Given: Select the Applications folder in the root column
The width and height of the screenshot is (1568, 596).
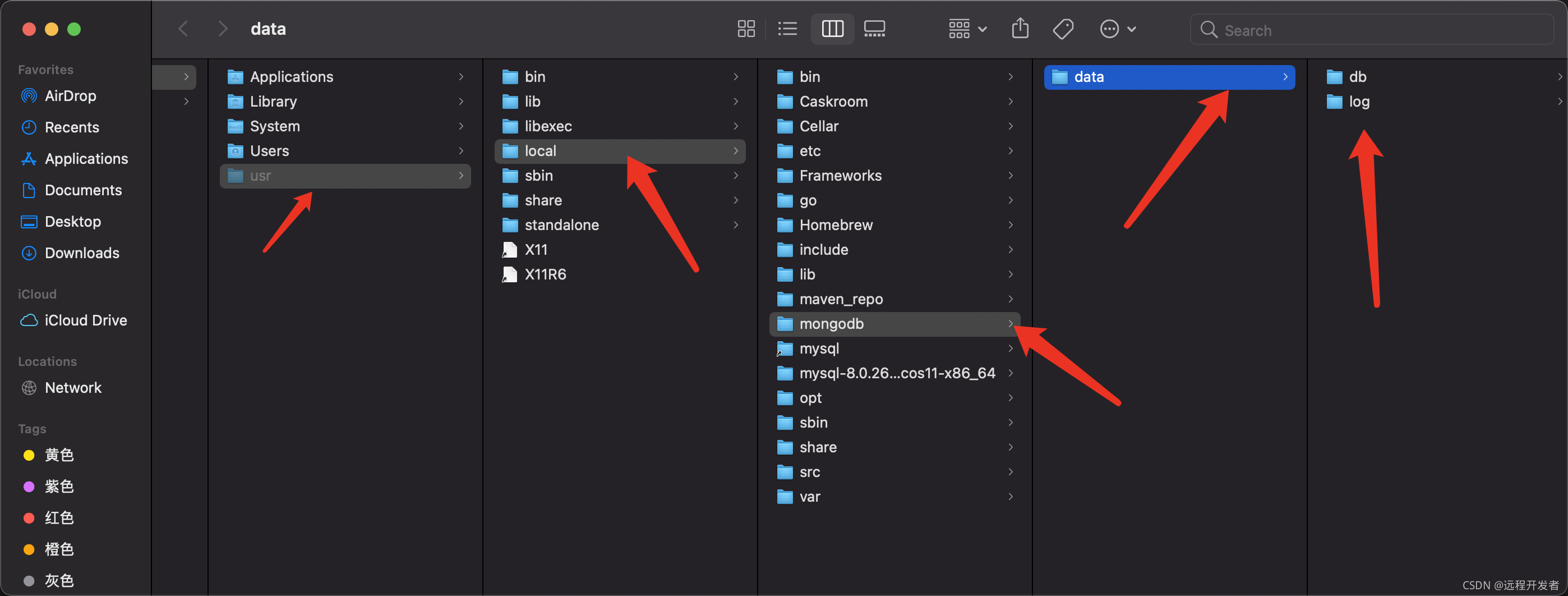Looking at the screenshot, I should coord(345,77).
